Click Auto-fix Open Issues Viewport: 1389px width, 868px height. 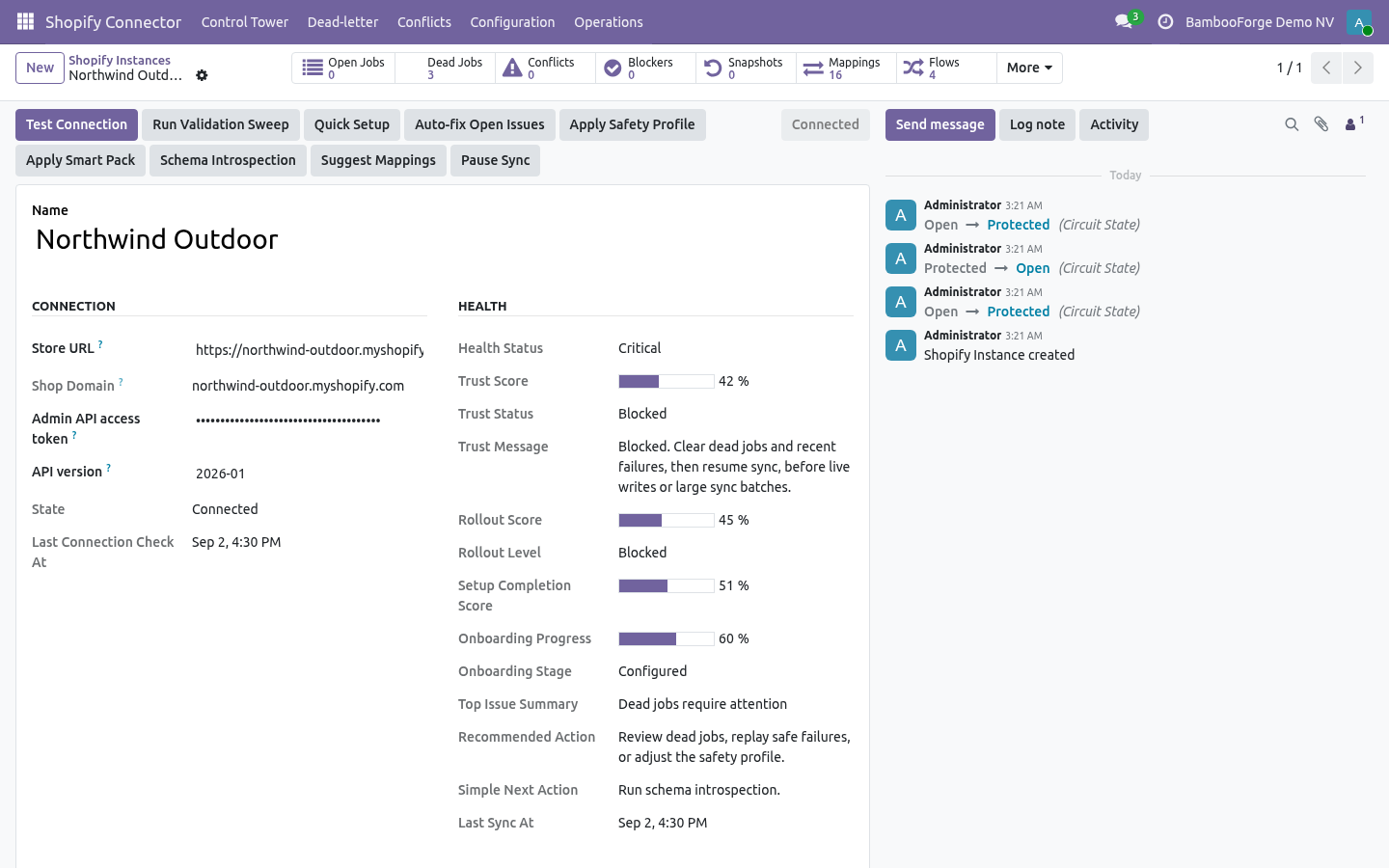pos(479,124)
